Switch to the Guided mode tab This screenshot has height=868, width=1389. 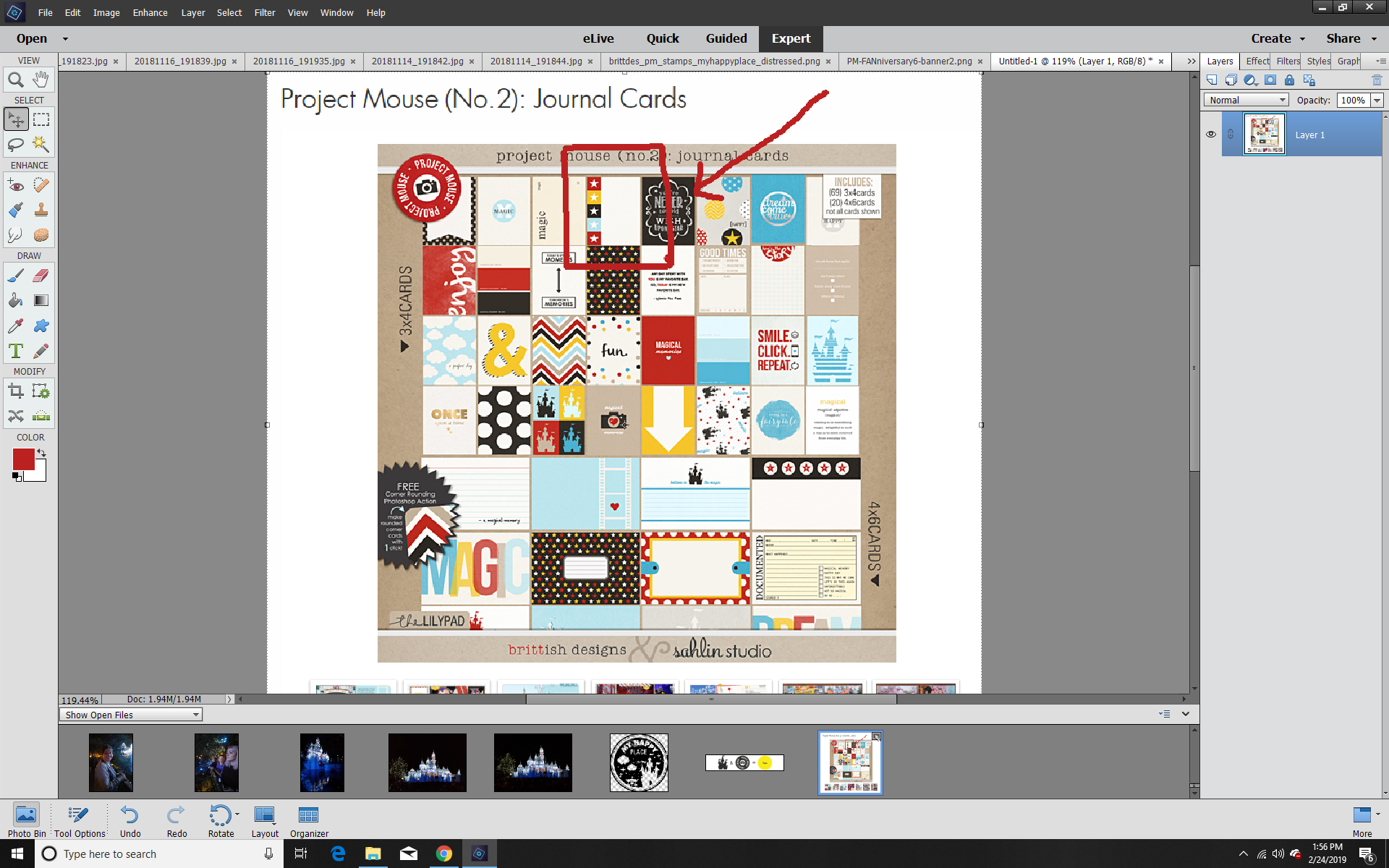coord(726,38)
